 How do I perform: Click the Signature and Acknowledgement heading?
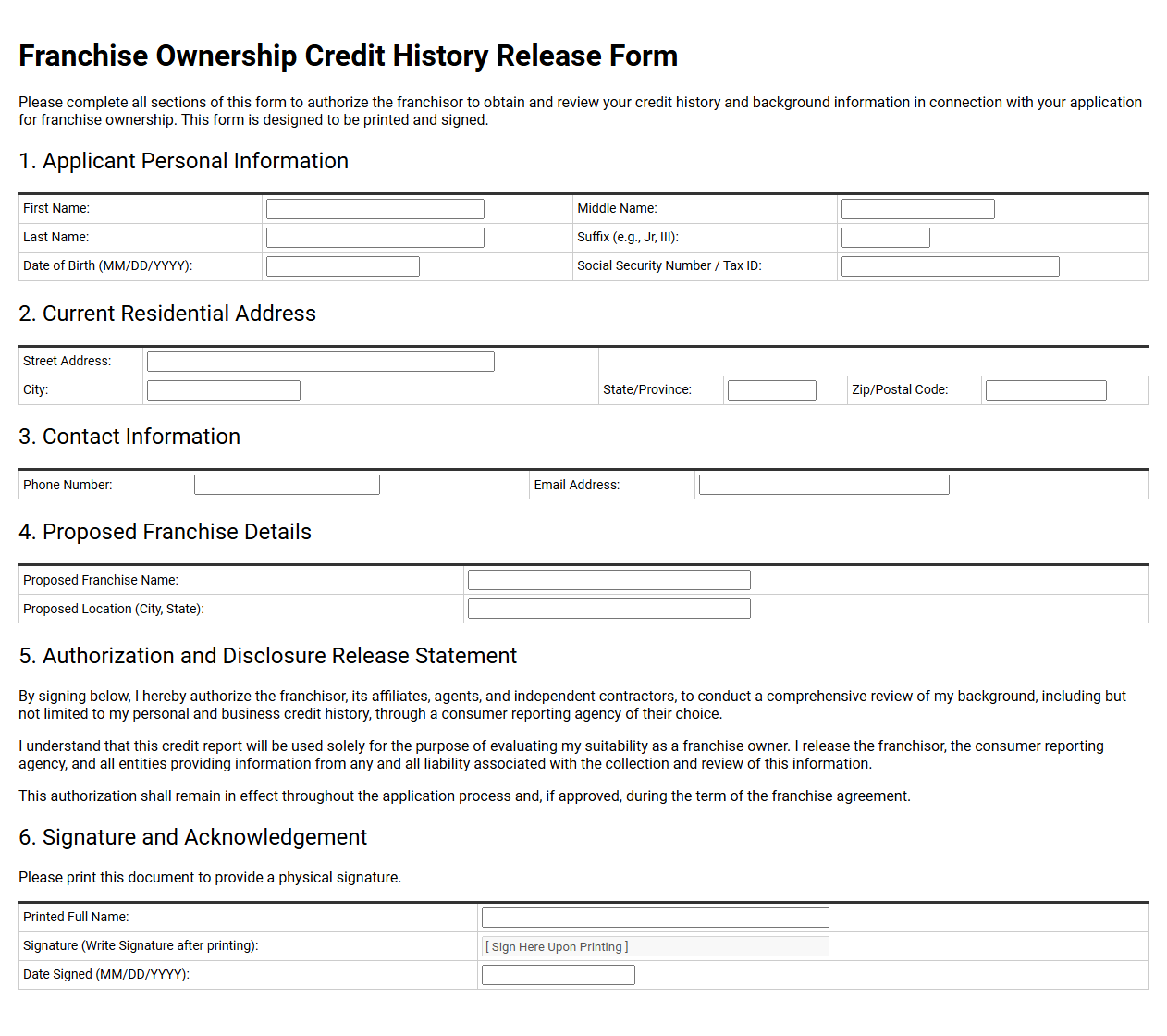(x=193, y=837)
